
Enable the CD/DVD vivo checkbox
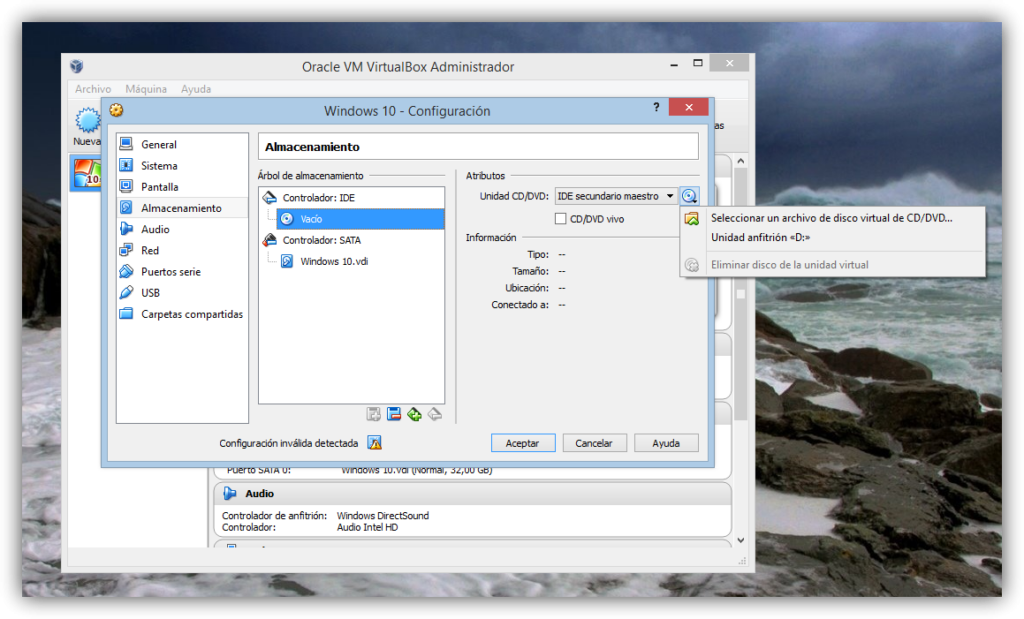tap(561, 218)
